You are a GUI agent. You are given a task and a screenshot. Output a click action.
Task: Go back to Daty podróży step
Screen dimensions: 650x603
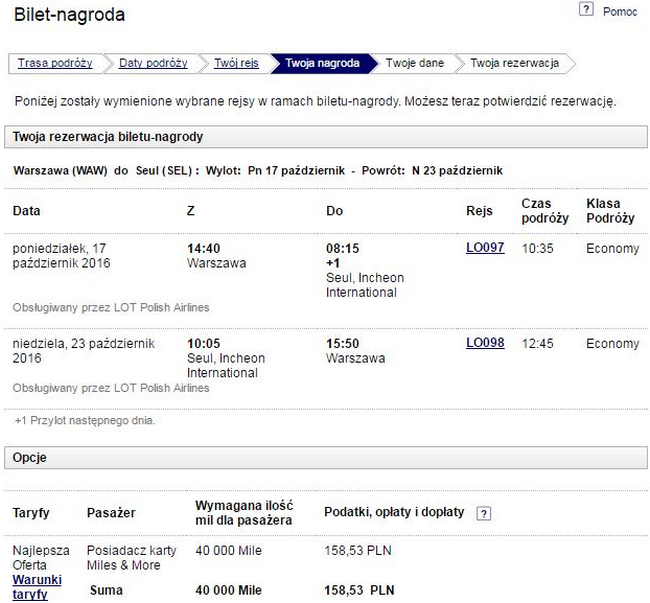coord(153,63)
